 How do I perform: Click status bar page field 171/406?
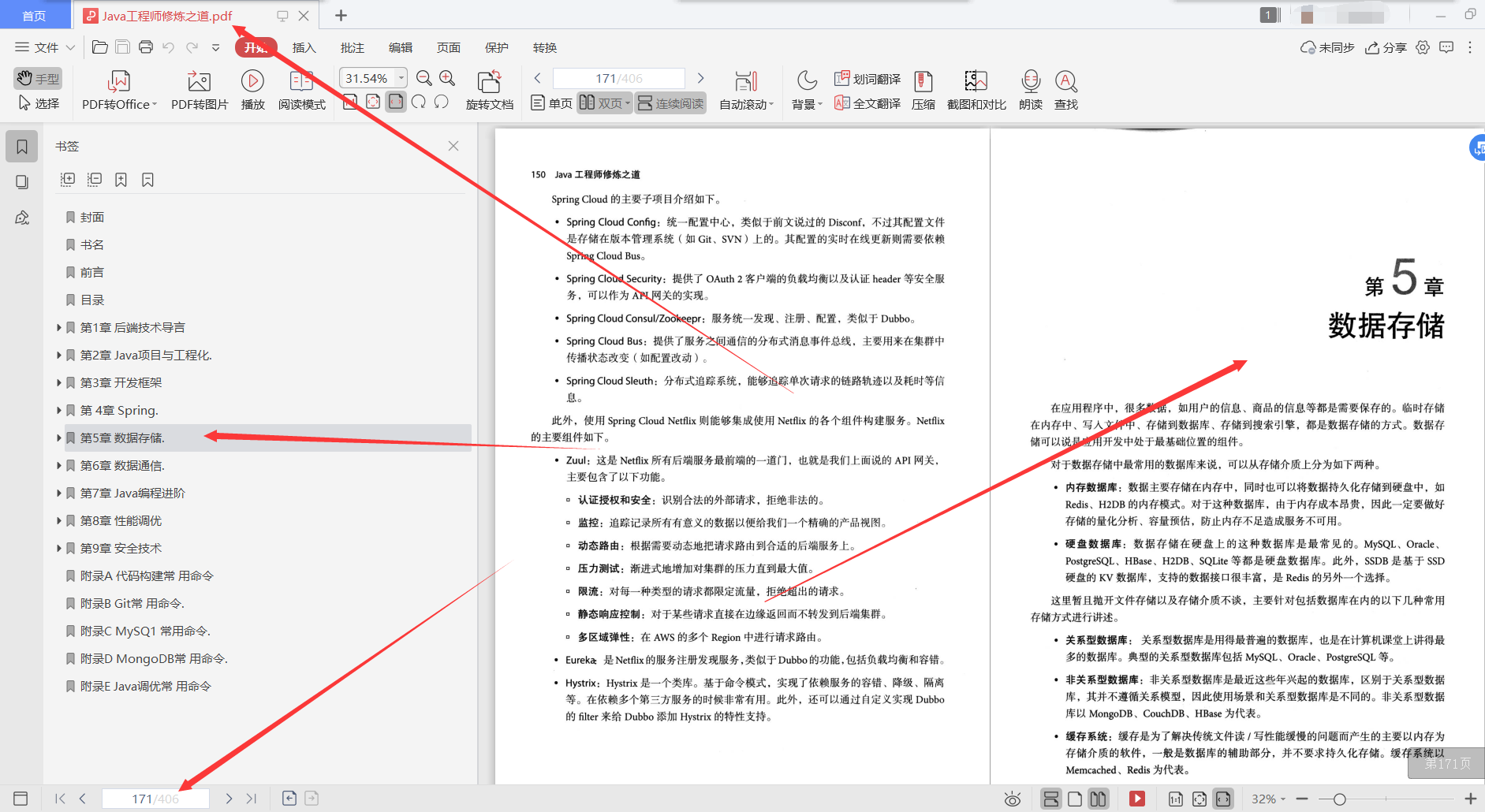(155, 799)
